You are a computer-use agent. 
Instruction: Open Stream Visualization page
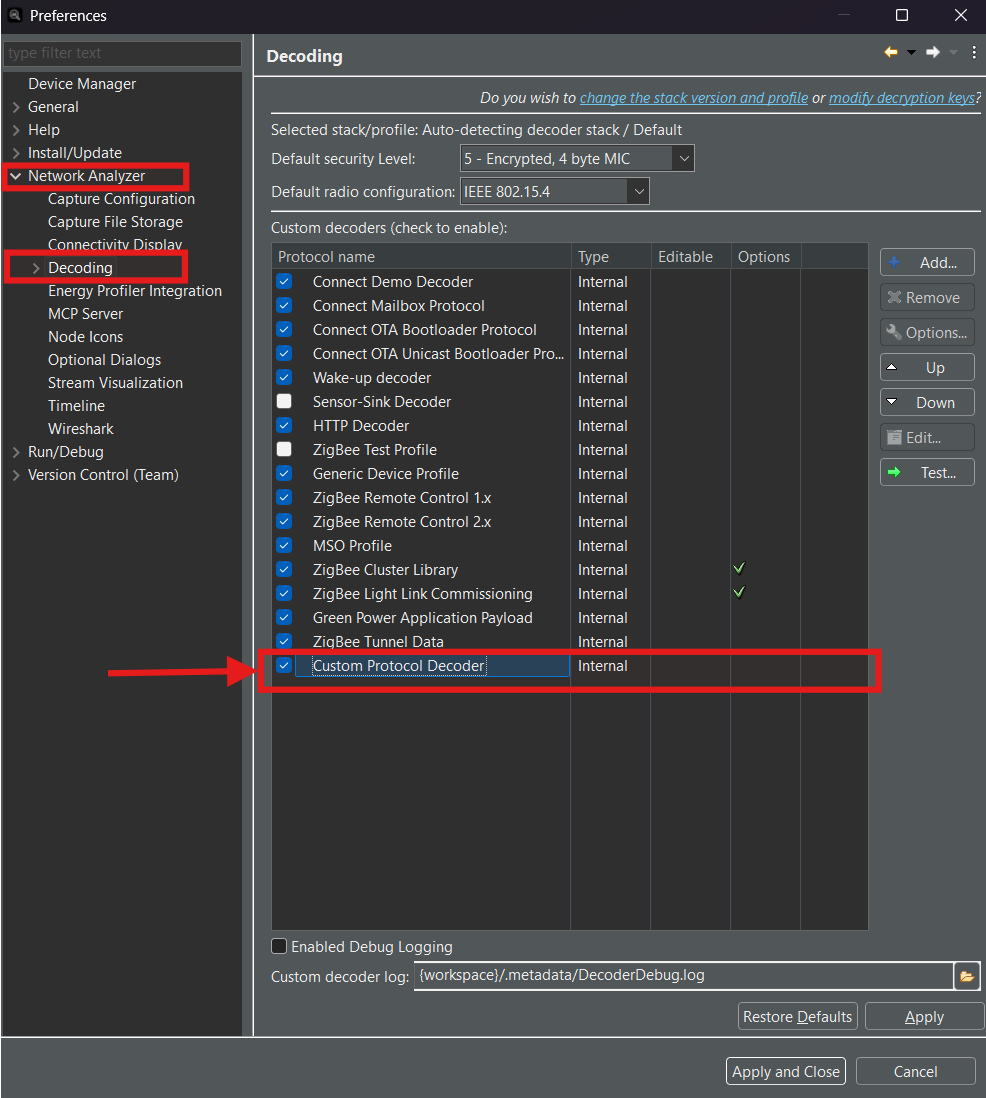pos(116,383)
